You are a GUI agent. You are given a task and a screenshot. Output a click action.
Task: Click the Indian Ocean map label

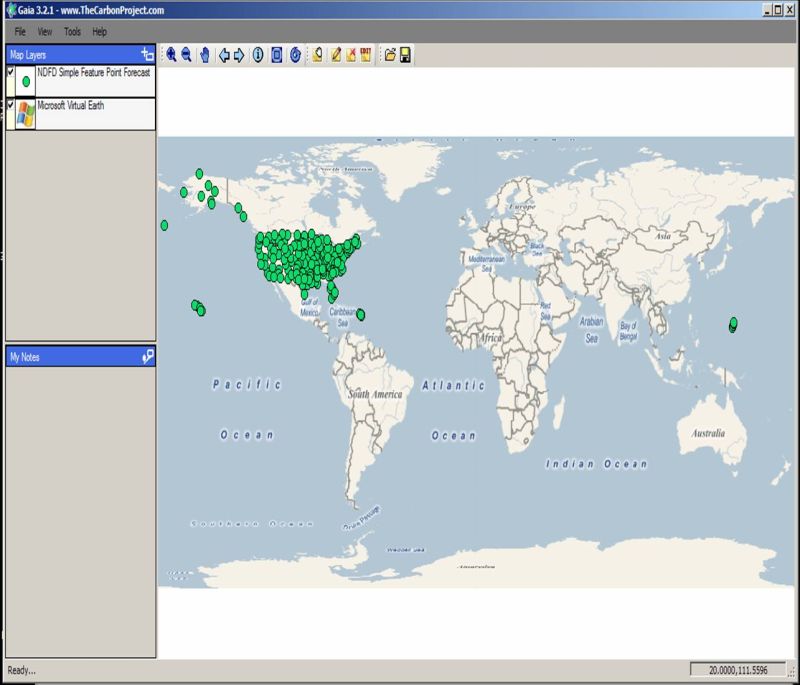tap(596, 464)
